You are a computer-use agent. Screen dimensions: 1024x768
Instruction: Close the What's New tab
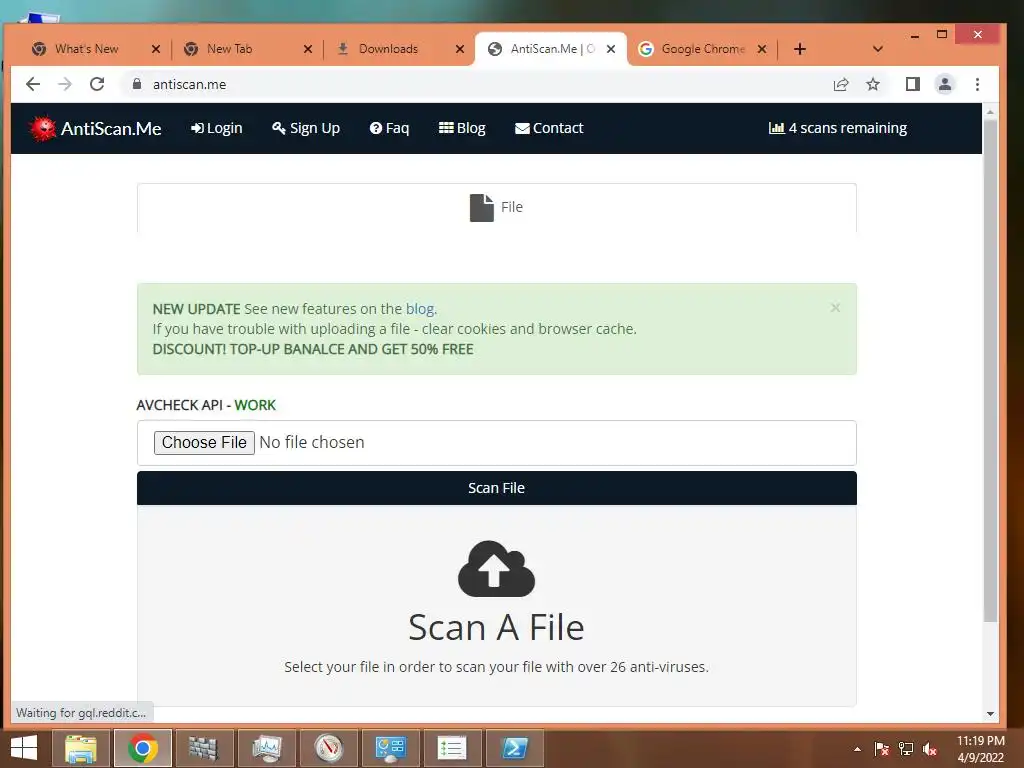[155, 49]
